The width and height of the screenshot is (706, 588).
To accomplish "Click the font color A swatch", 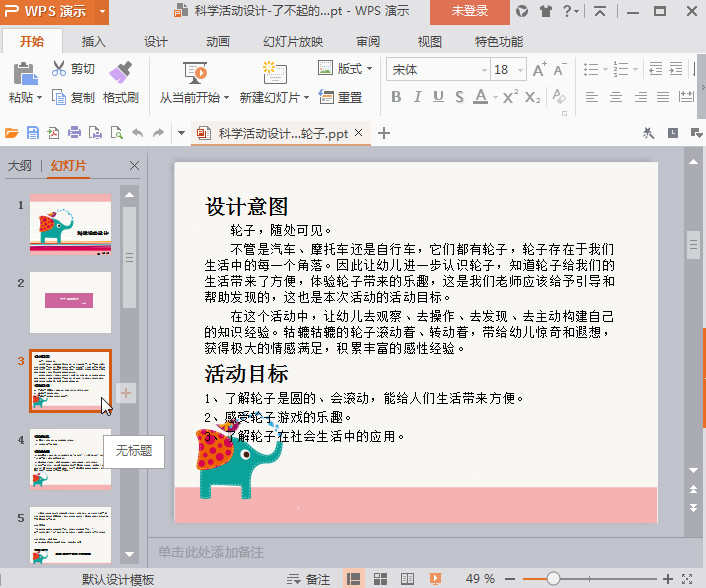I will pos(481,96).
